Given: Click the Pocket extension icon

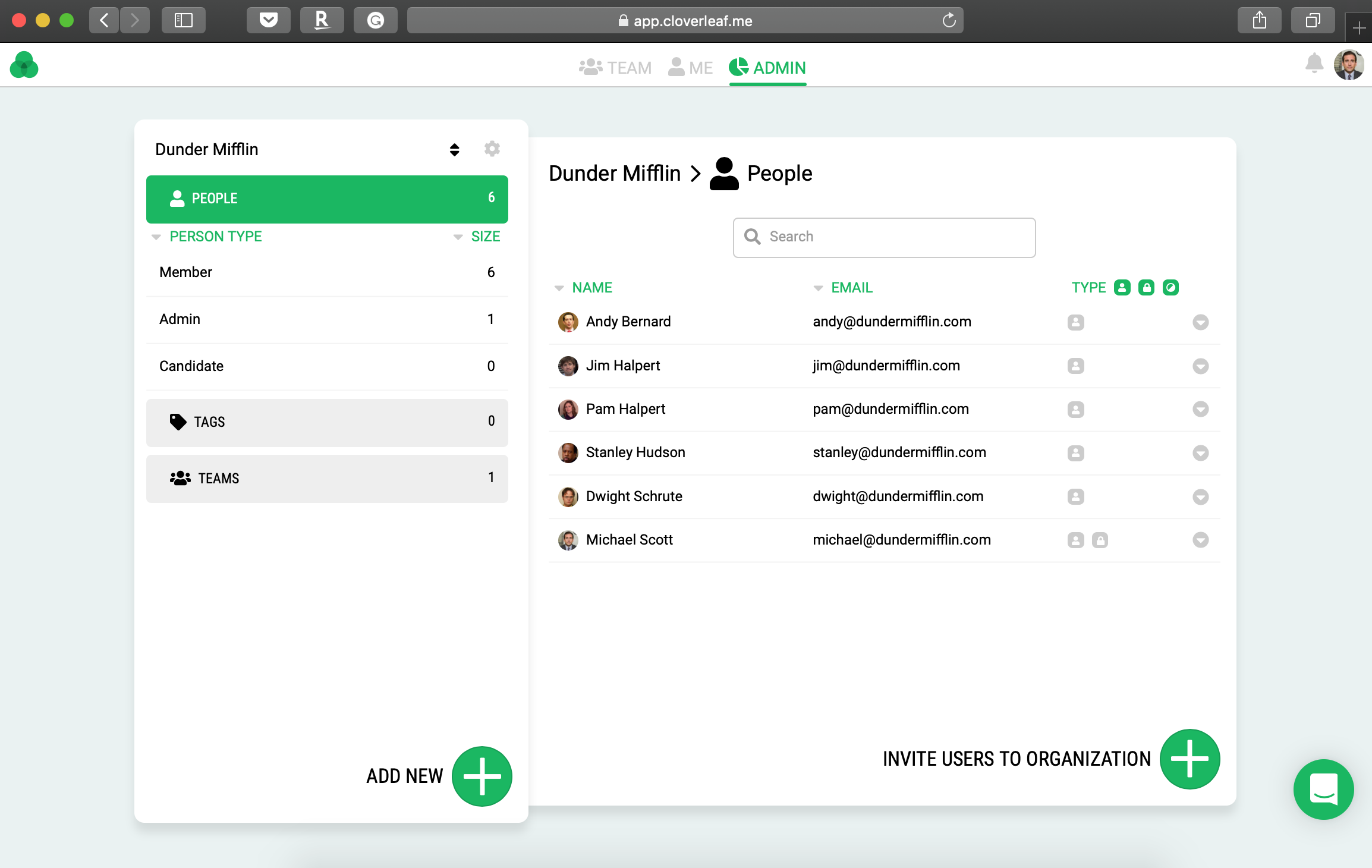Looking at the screenshot, I should click(269, 20).
